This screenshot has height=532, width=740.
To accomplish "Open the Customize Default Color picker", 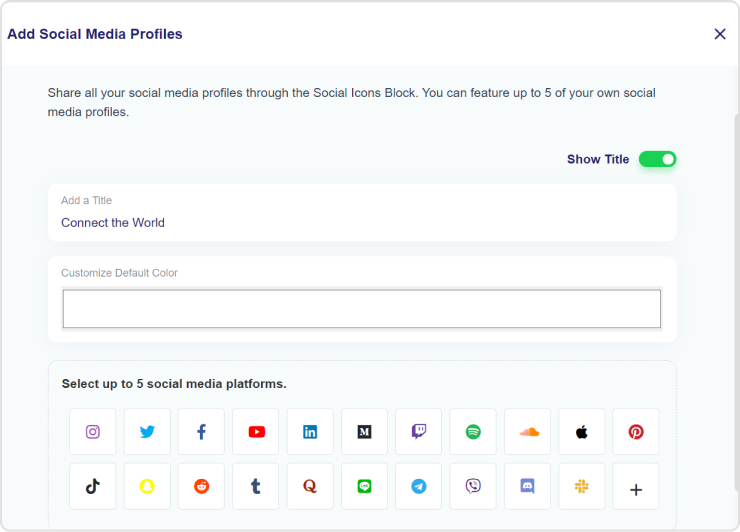I will click(x=362, y=309).
